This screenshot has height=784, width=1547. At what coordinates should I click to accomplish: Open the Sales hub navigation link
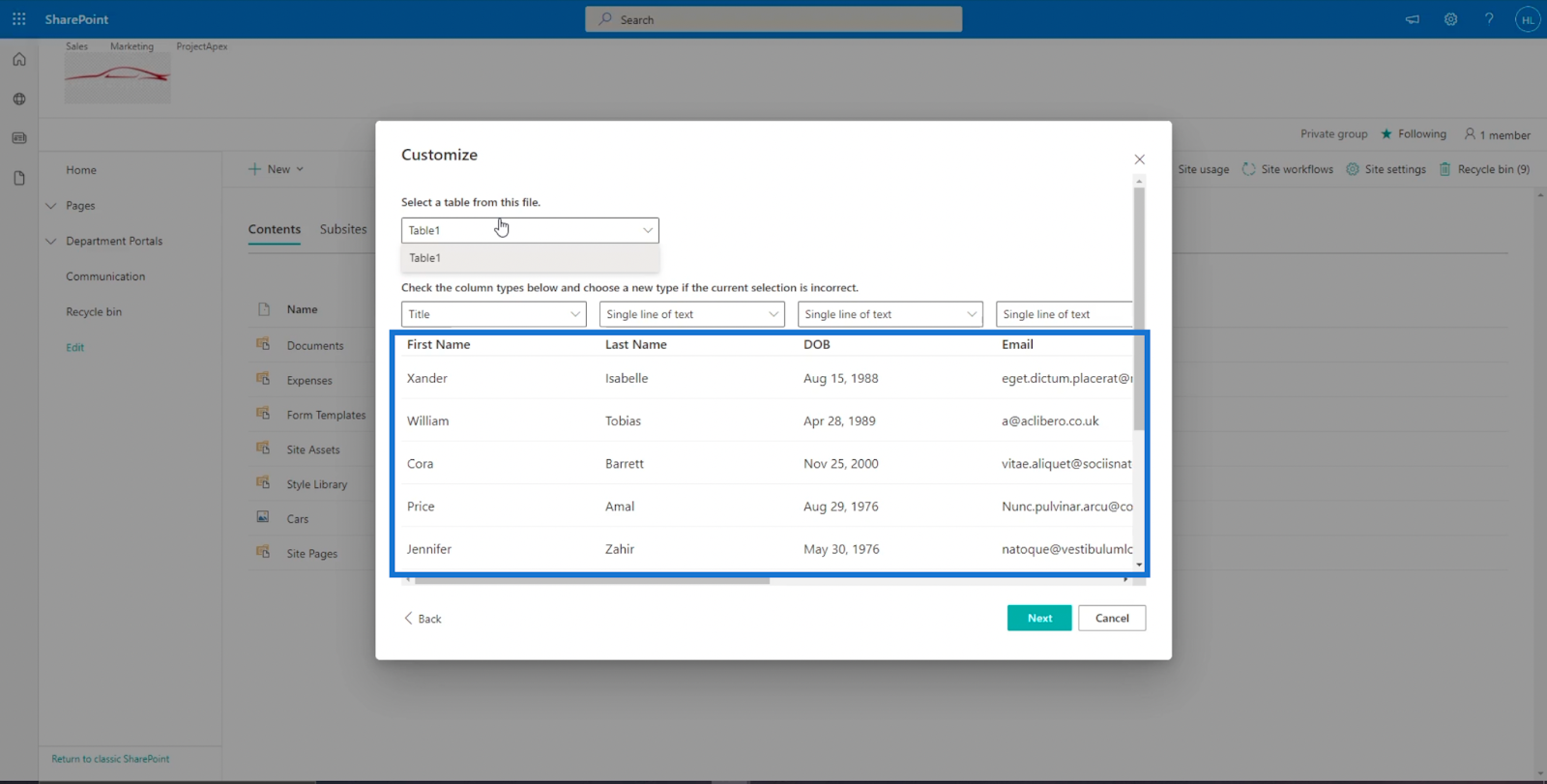click(x=76, y=46)
